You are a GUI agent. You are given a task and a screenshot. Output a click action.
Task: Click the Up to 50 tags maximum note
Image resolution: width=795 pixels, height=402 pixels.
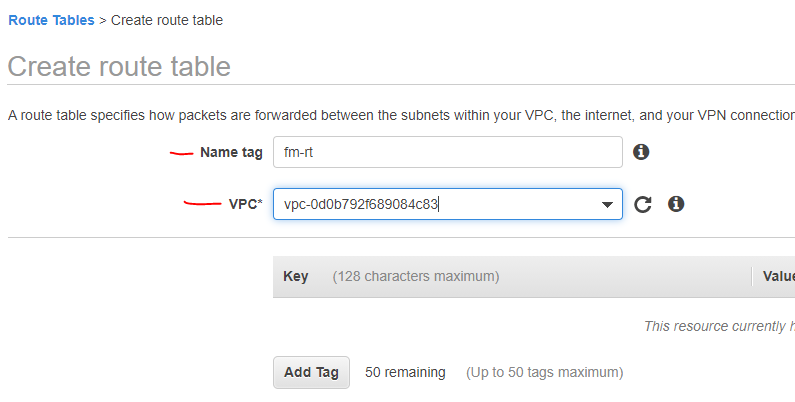click(544, 372)
